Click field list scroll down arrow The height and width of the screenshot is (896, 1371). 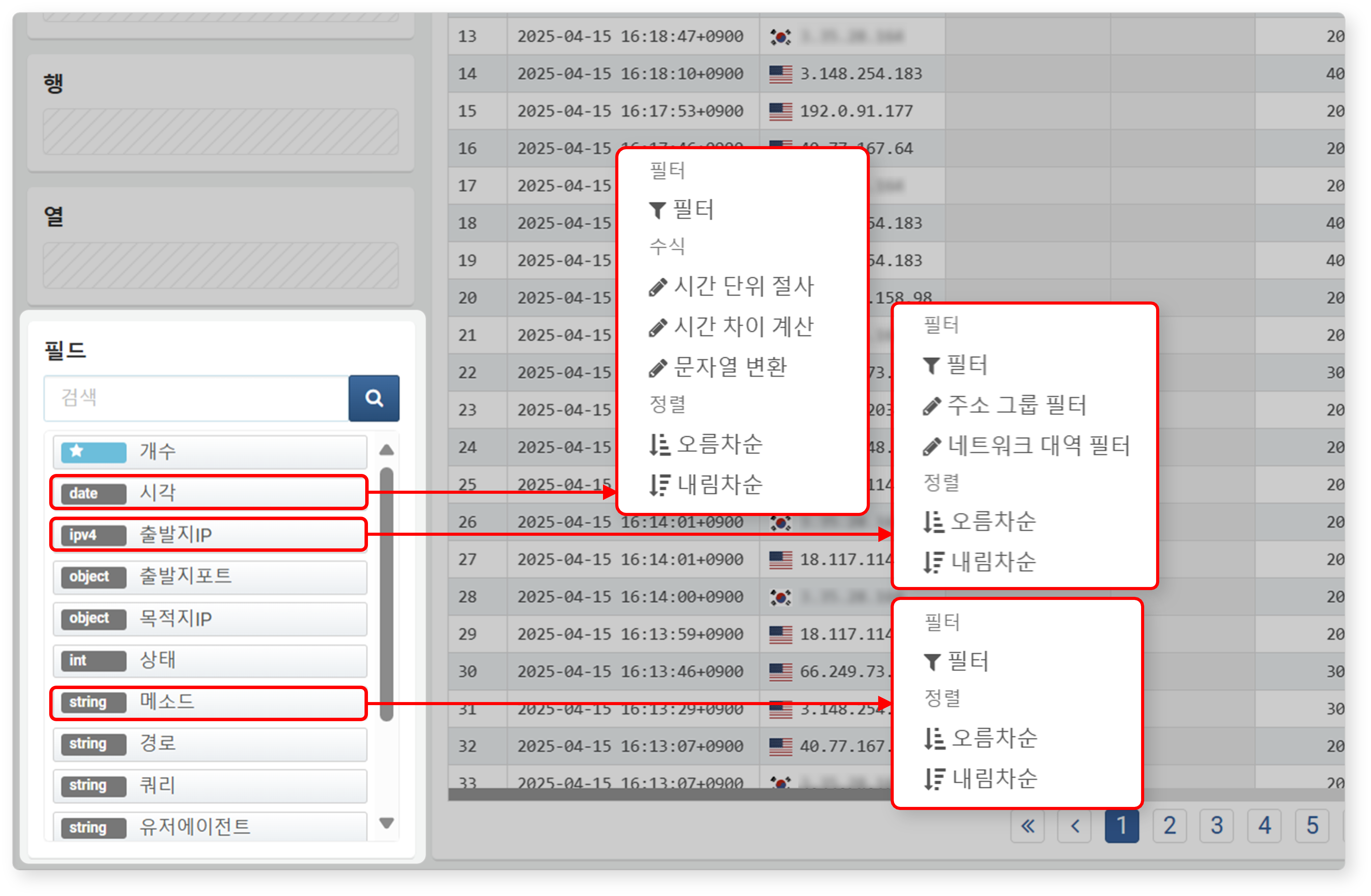(386, 823)
